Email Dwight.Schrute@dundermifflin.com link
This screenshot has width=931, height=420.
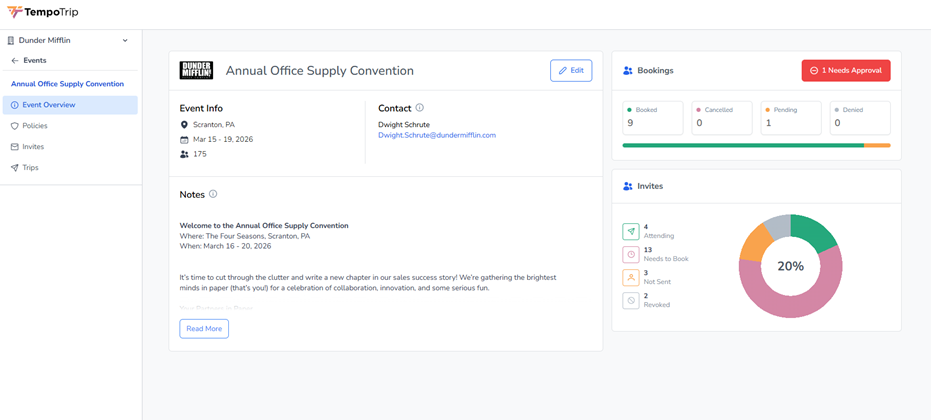point(436,135)
